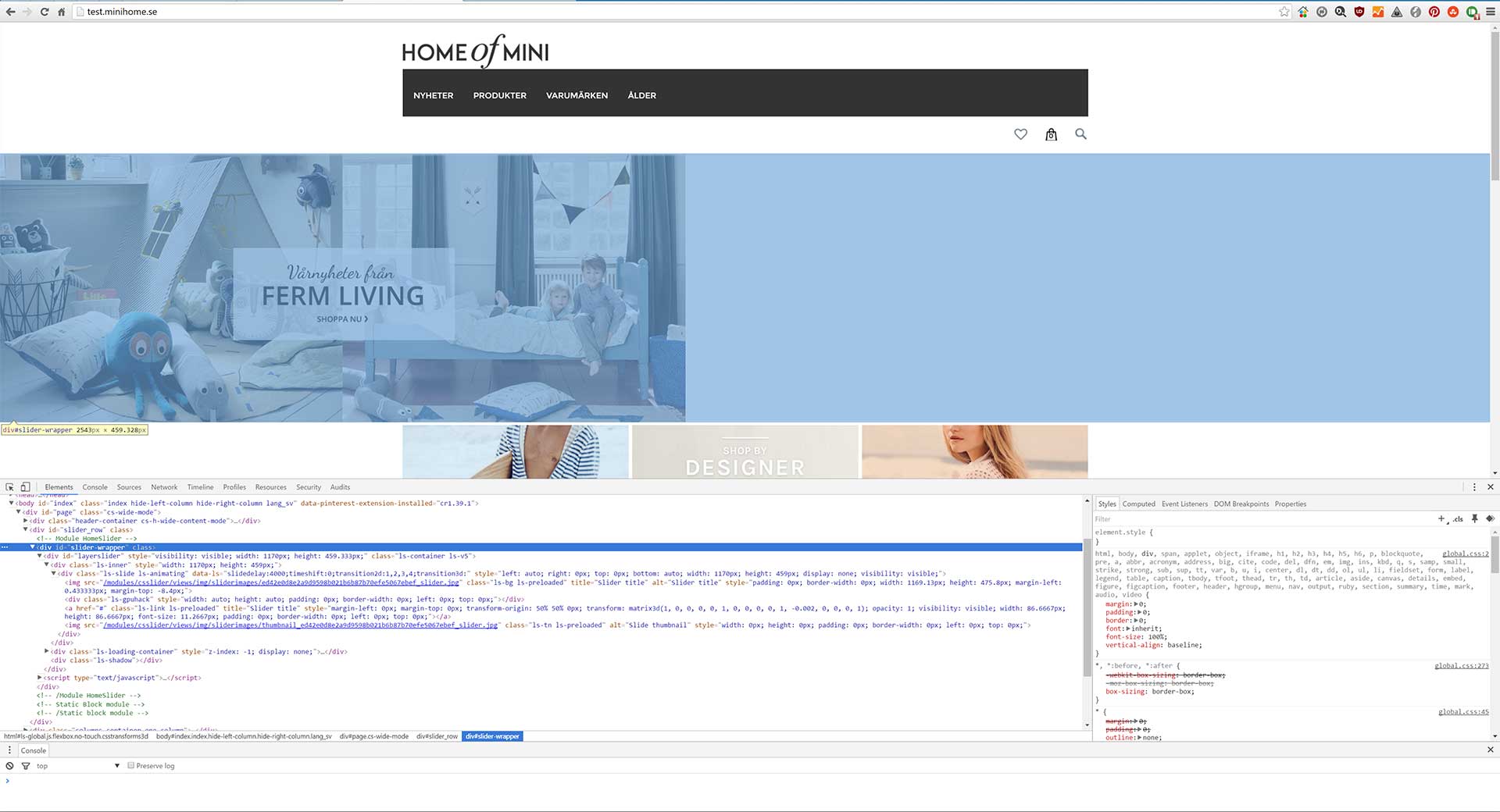This screenshot has width=1500, height=812.
Task: Open console drawer three-dot menu
Action: point(9,750)
